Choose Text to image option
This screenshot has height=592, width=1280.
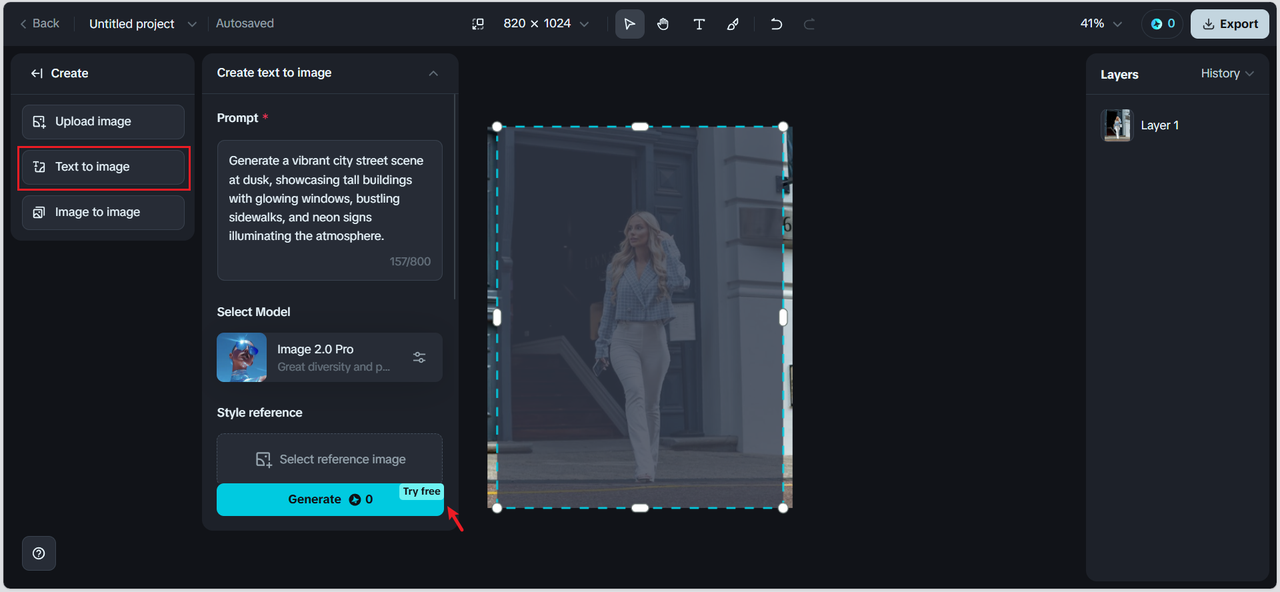point(103,167)
